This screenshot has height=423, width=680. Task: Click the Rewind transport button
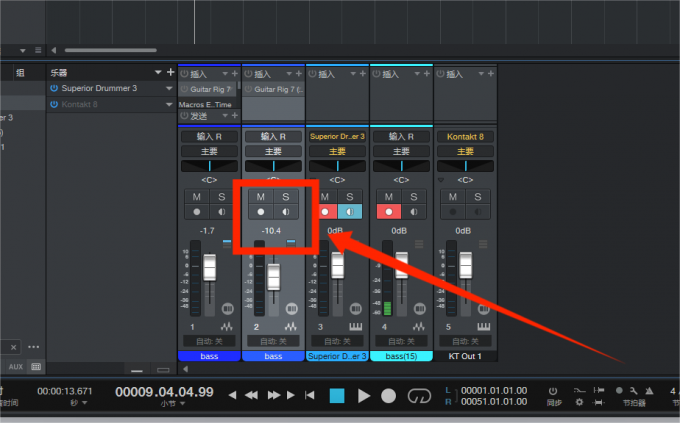(252, 395)
